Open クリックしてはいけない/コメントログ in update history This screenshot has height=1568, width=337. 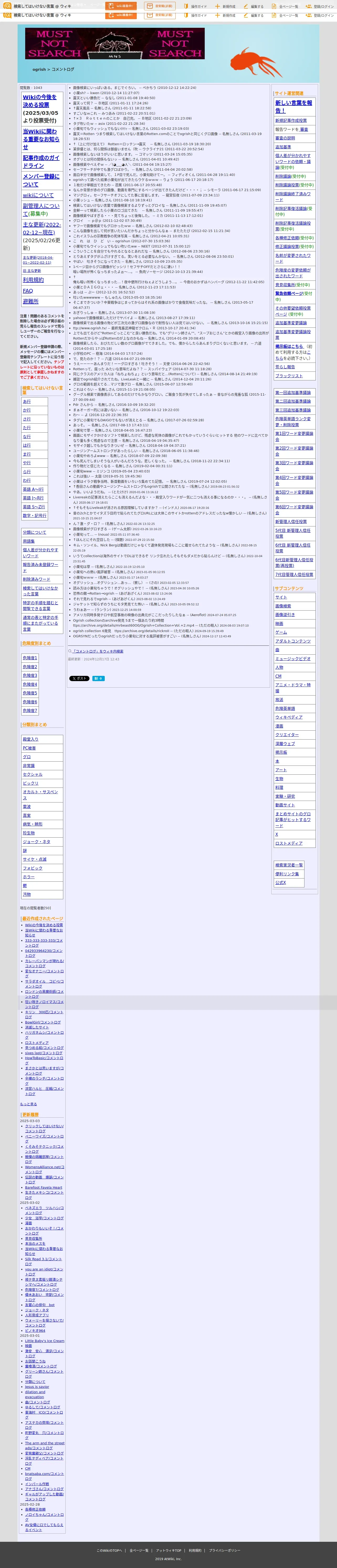[x=44, y=1129]
